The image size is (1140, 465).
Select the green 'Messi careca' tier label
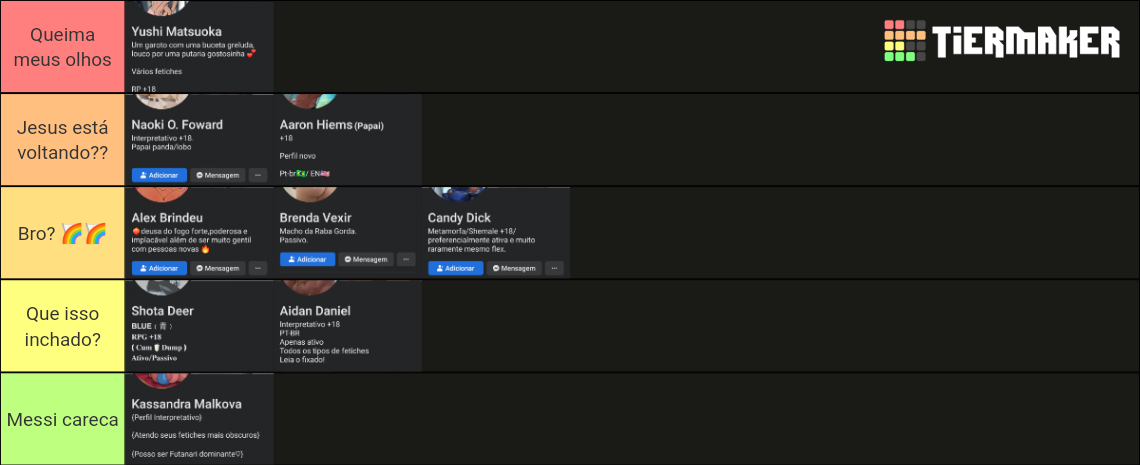63,418
